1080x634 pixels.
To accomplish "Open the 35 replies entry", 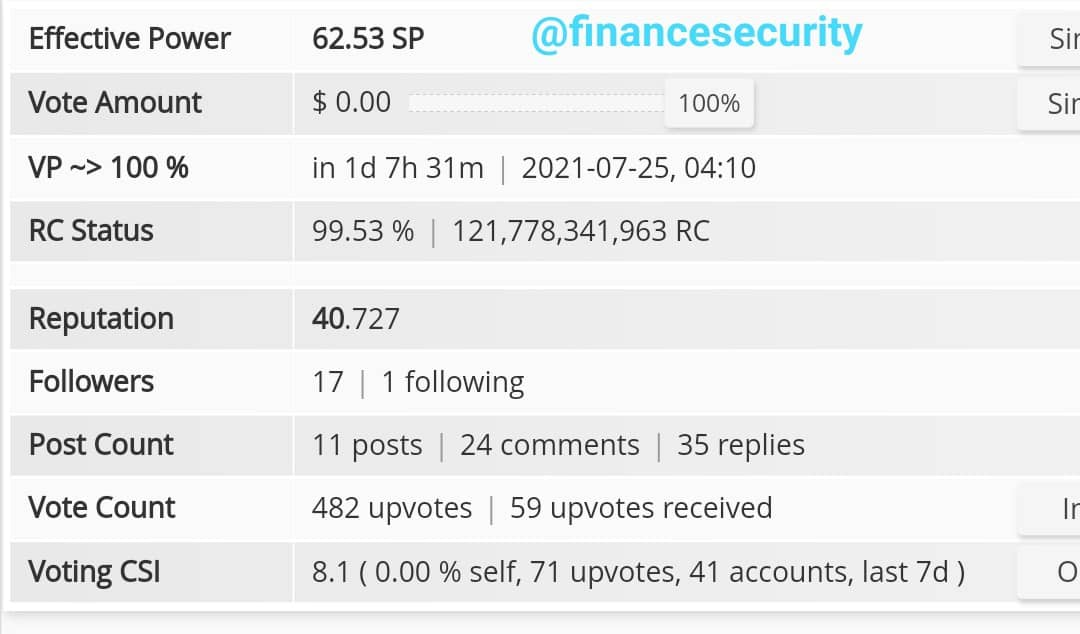I will pyautogui.click(x=741, y=446).
